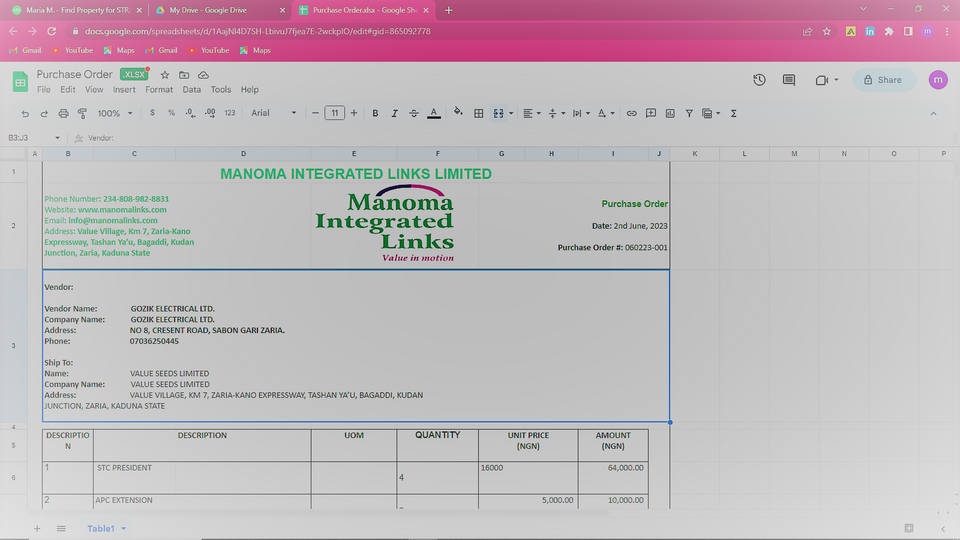Toggle strikethrough formatting
The image size is (960, 540).
tap(414, 113)
